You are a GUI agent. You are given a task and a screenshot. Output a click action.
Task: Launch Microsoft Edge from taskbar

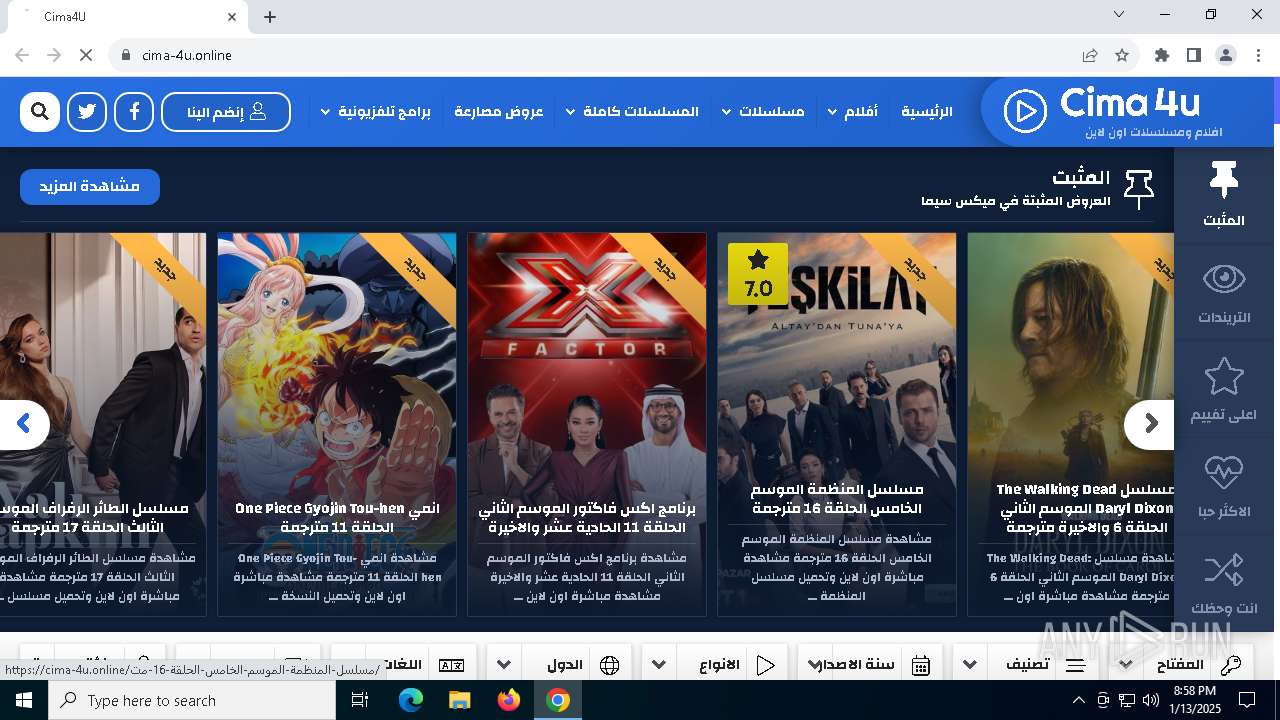(x=411, y=700)
